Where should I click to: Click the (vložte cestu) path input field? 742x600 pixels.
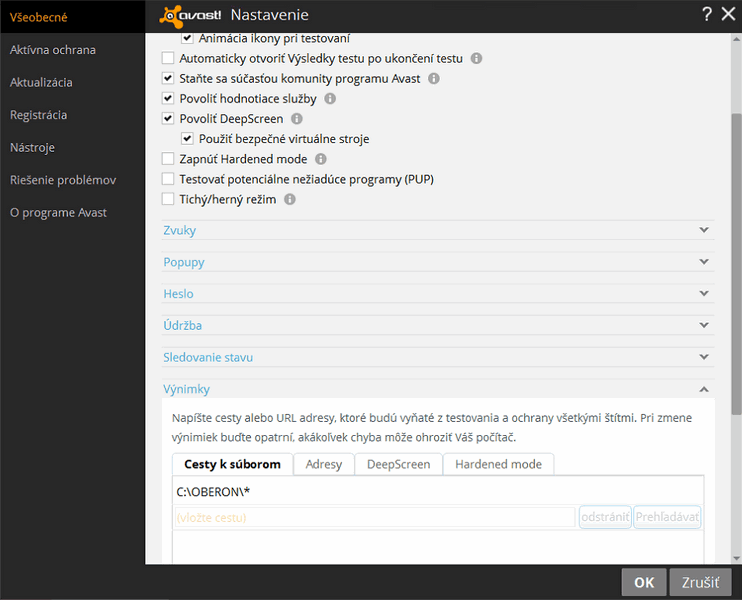point(374,517)
